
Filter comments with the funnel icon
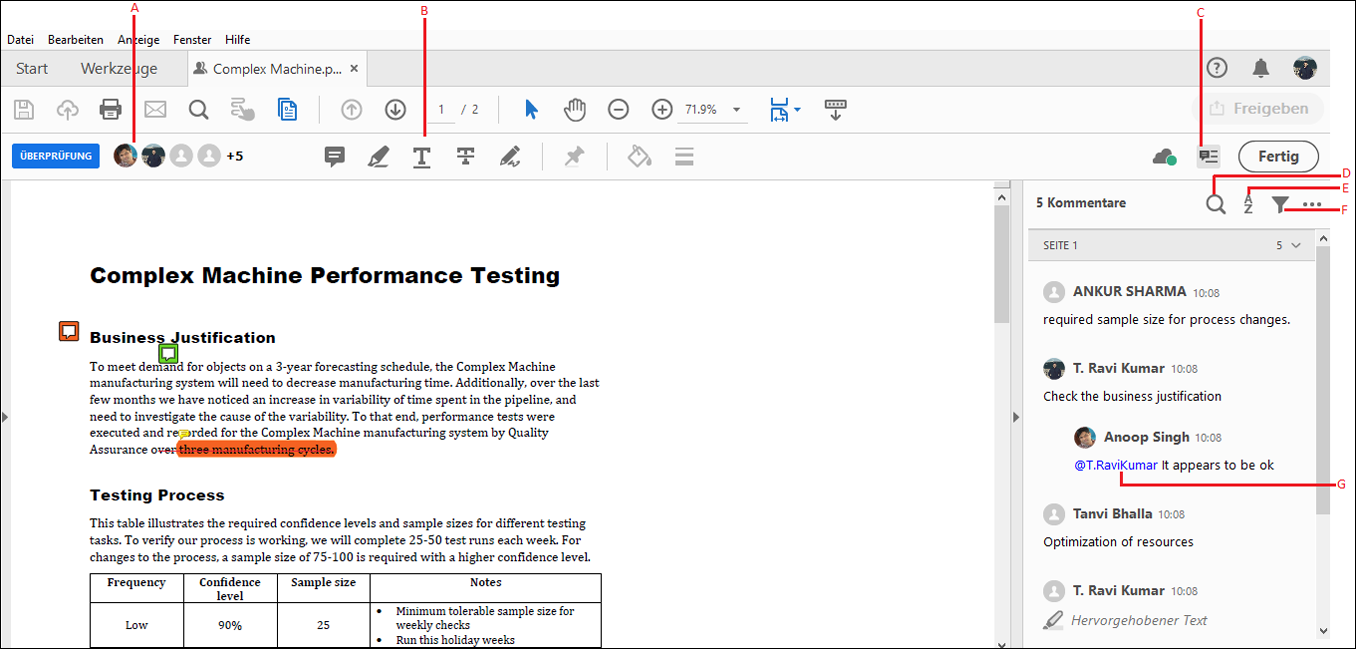[1278, 204]
